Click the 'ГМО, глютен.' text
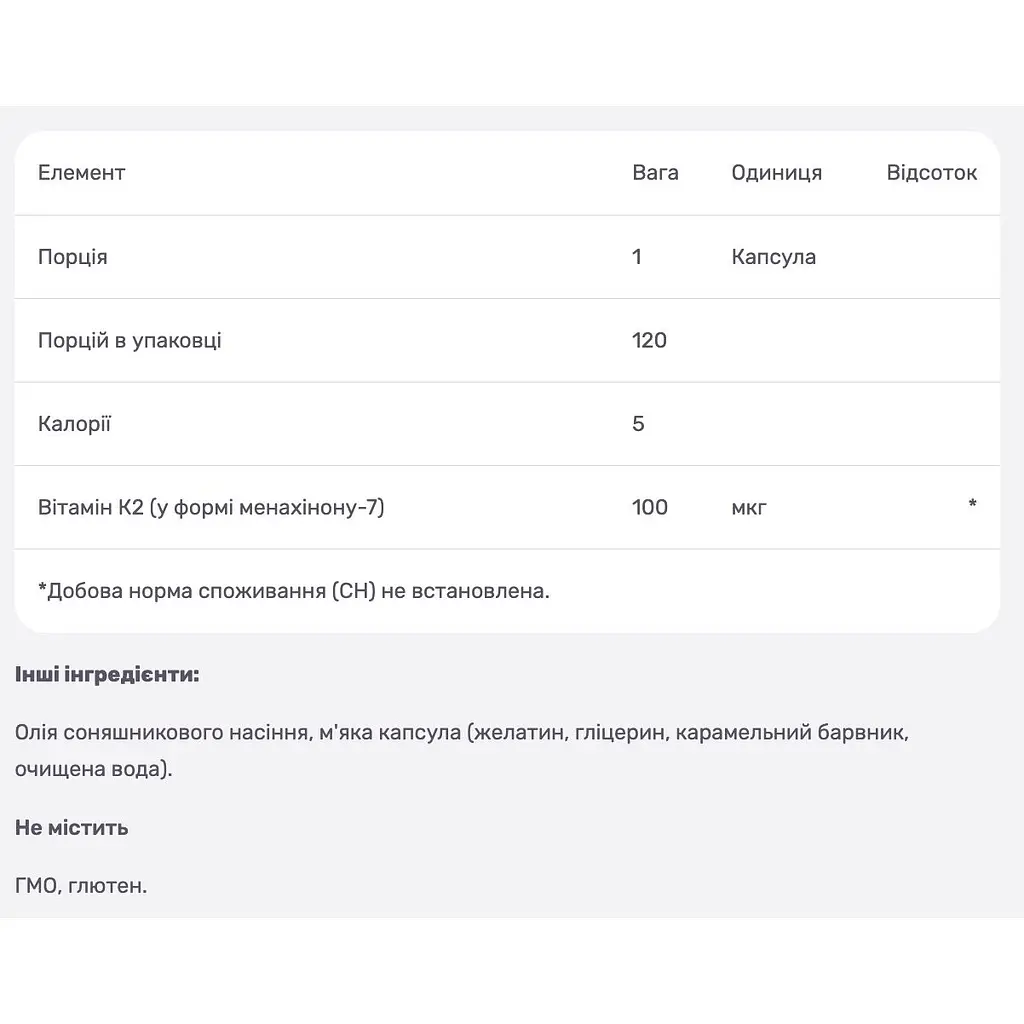This screenshot has width=1024, height=1024. click(81, 886)
